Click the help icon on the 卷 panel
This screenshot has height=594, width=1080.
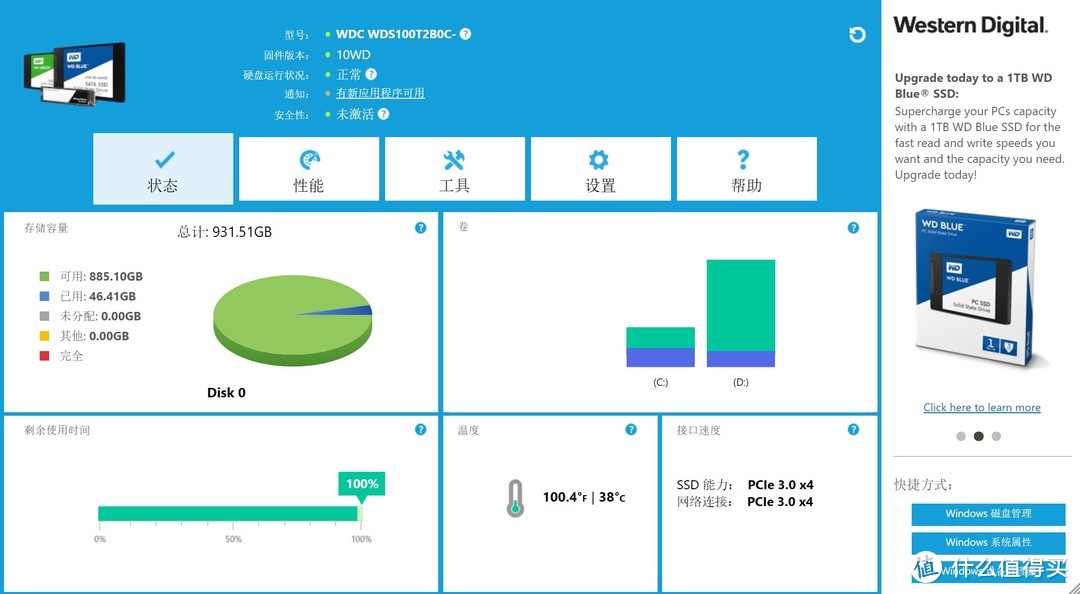coord(853,228)
